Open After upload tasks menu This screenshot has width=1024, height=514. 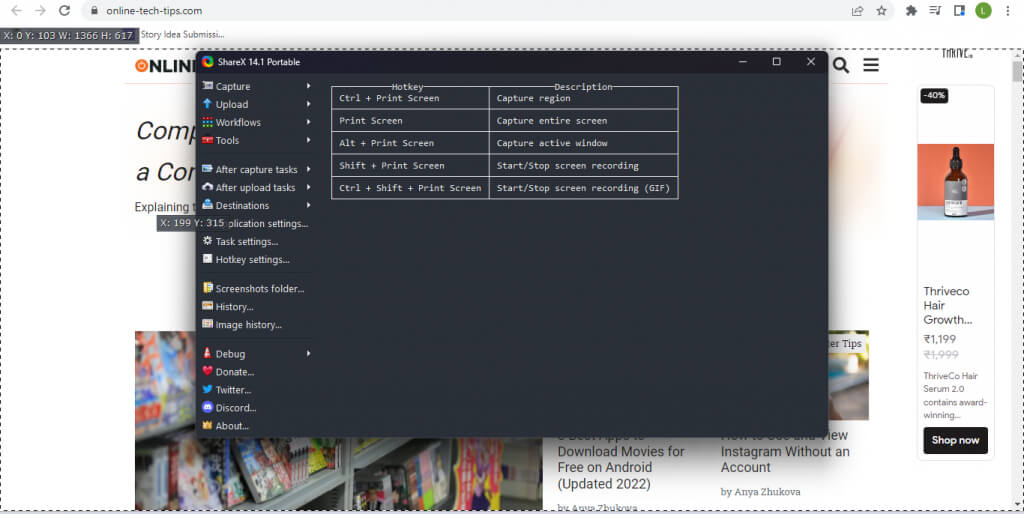tap(256, 187)
